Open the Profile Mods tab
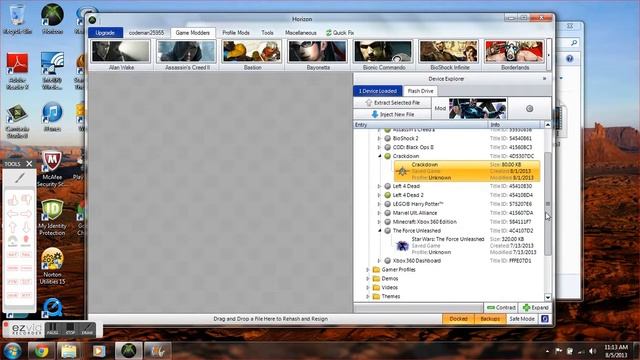The width and height of the screenshot is (640, 360). click(x=236, y=33)
